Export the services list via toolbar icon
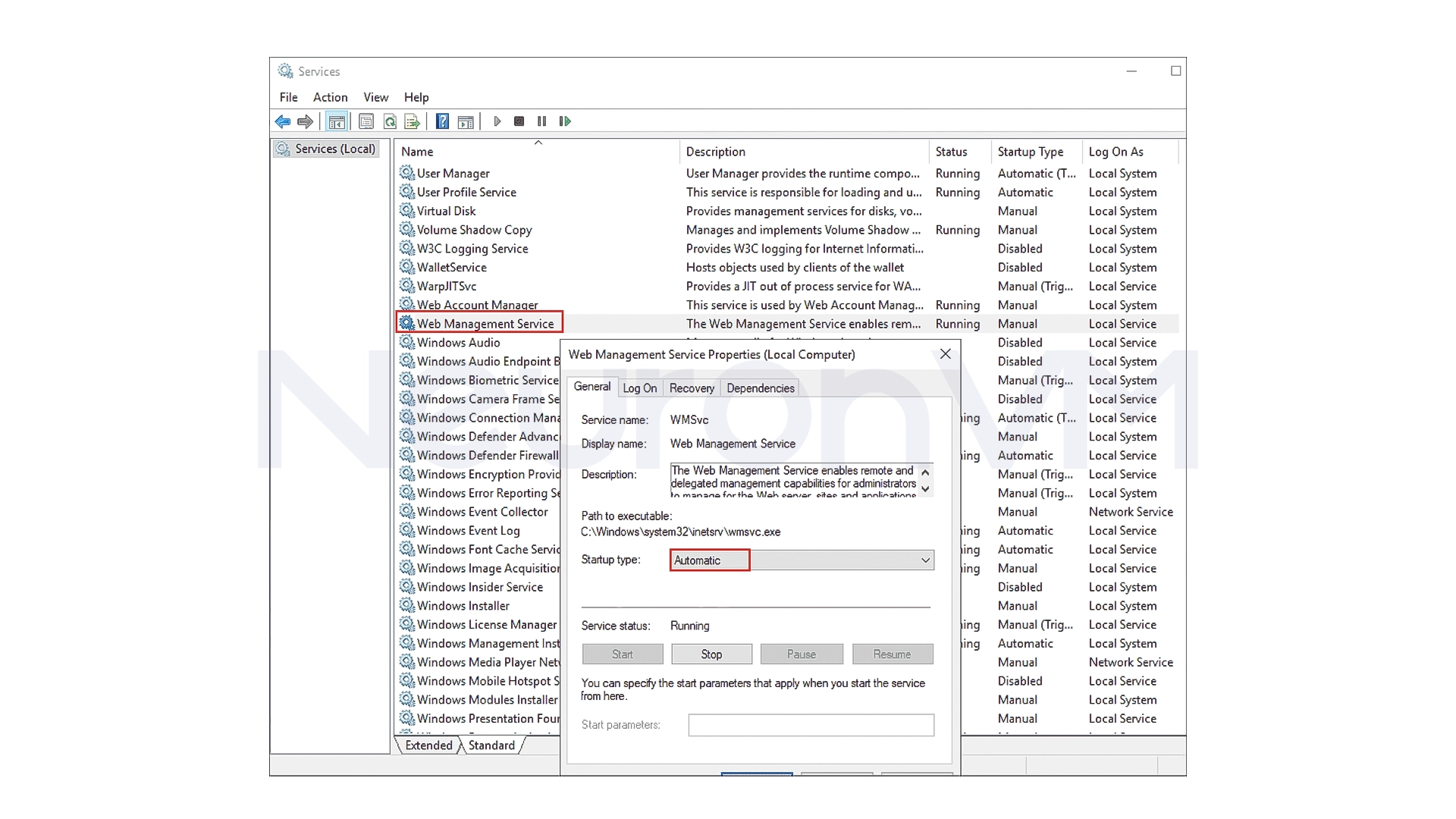 pyautogui.click(x=412, y=121)
